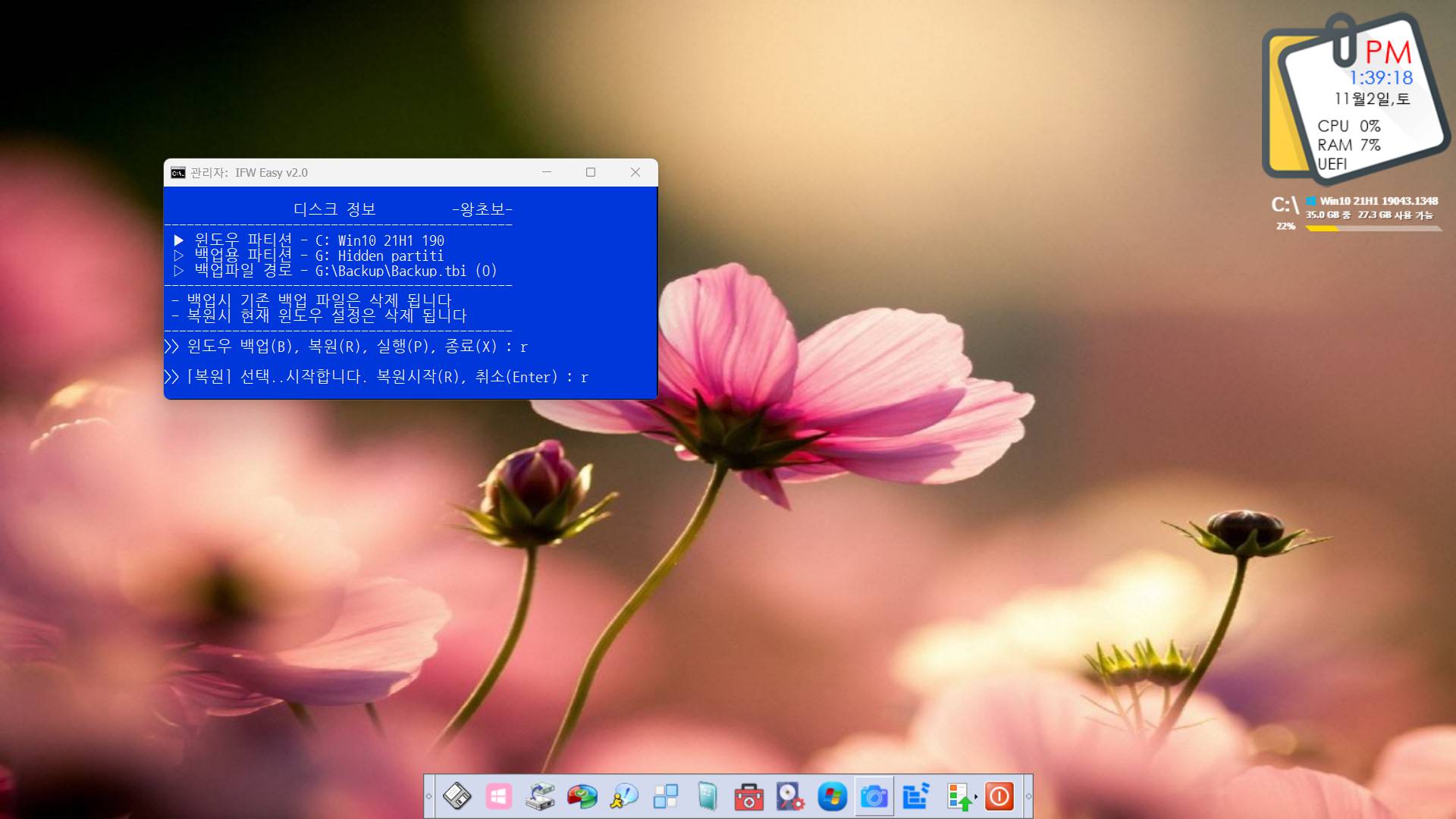Click the hollow triangle before 백업파일 경로
This screenshot has width=1456, height=819.
tap(179, 271)
